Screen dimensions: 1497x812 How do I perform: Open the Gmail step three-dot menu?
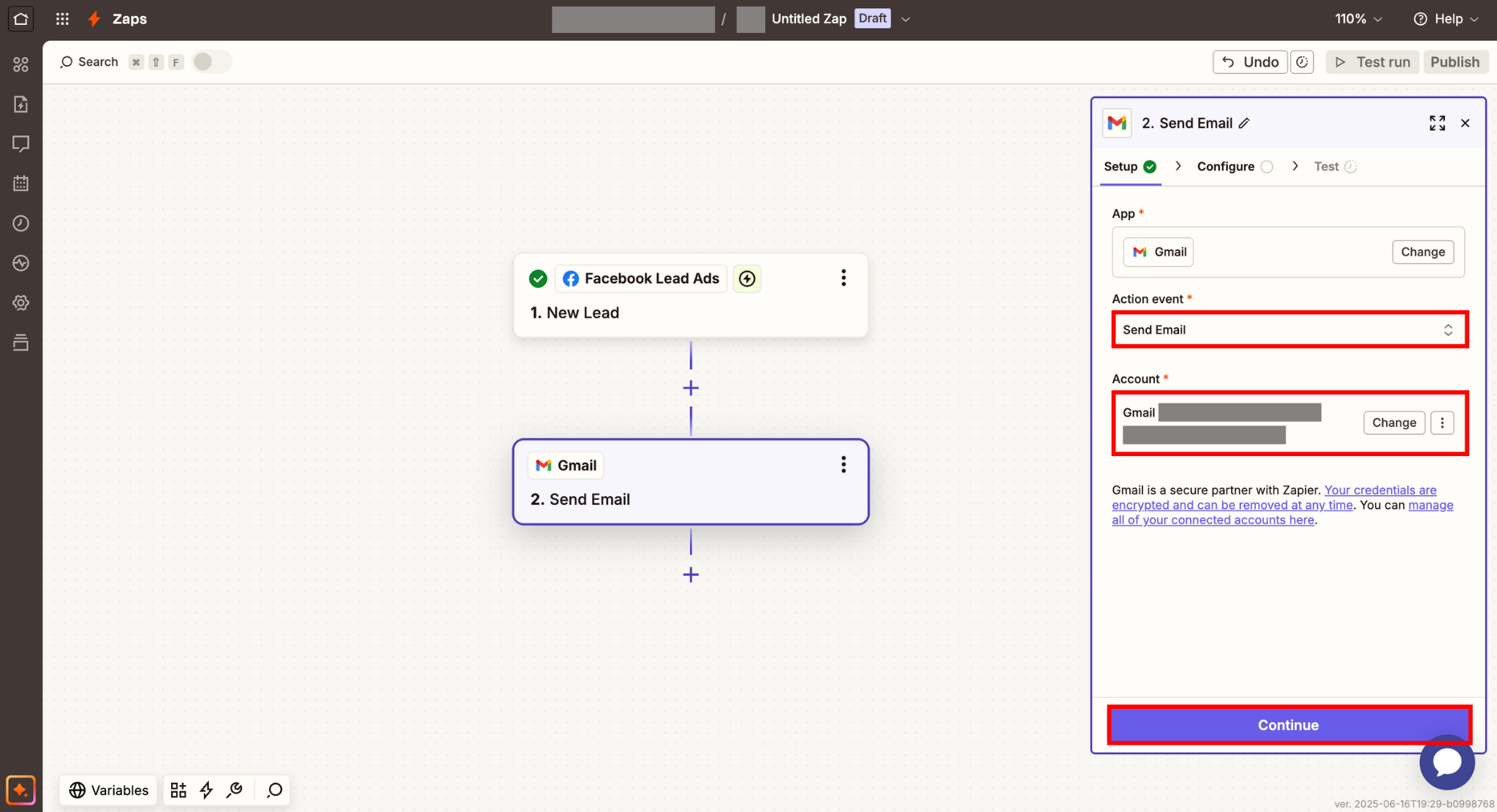[x=844, y=465]
